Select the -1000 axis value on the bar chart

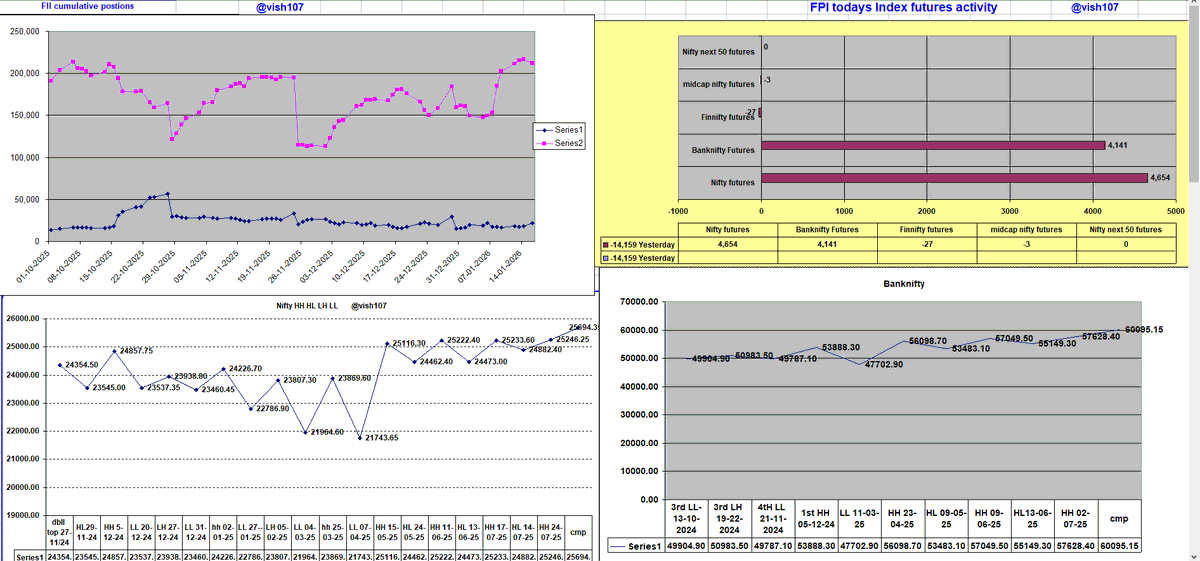click(x=677, y=211)
